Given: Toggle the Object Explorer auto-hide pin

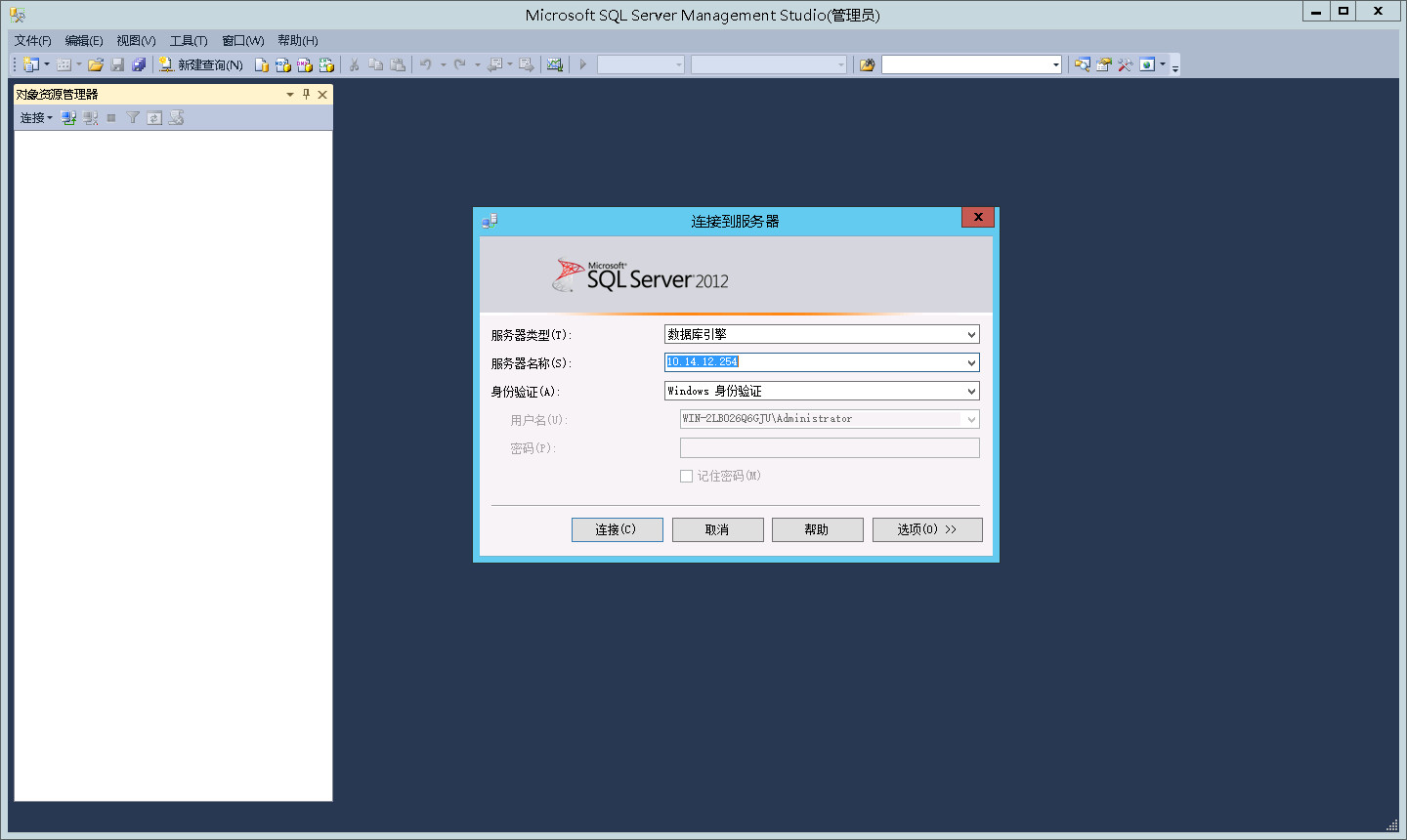Looking at the screenshot, I should tap(306, 95).
